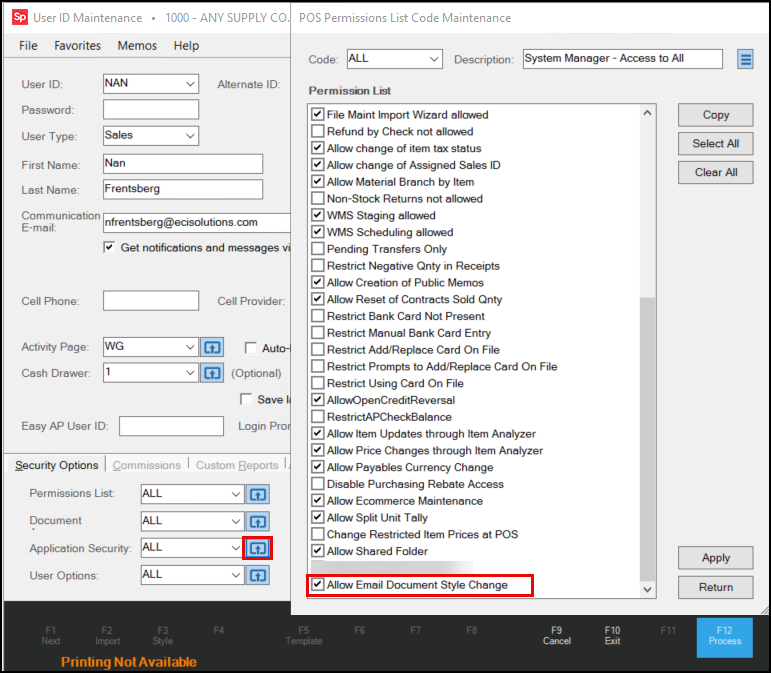Open the Cash Drawer settings icon
Image resolution: width=771 pixels, height=673 pixels.
[212, 373]
